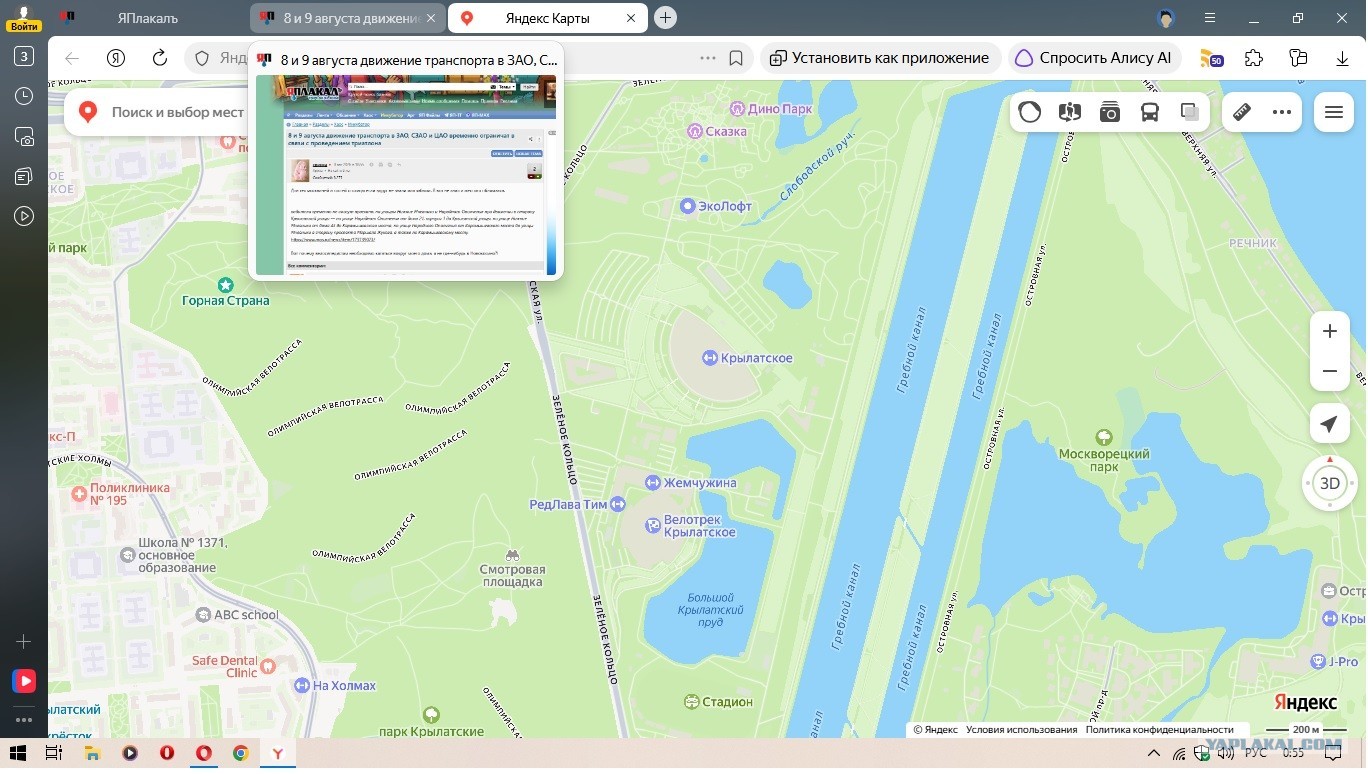Toggle 3D map tilt view
Viewport: 1368px width, 774px height.
[x=1329, y=484]
